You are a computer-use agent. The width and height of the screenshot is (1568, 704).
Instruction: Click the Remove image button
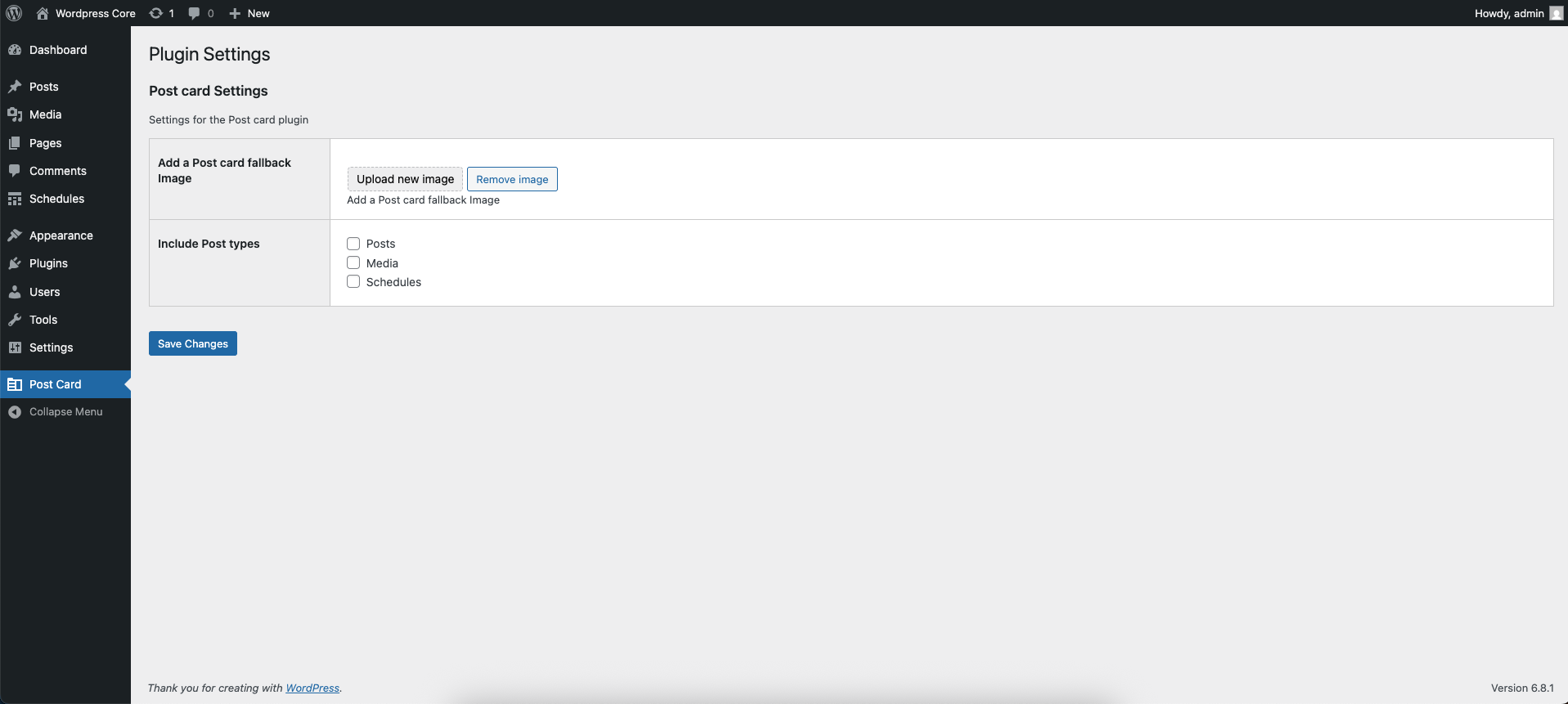click(x=512, y=179)
